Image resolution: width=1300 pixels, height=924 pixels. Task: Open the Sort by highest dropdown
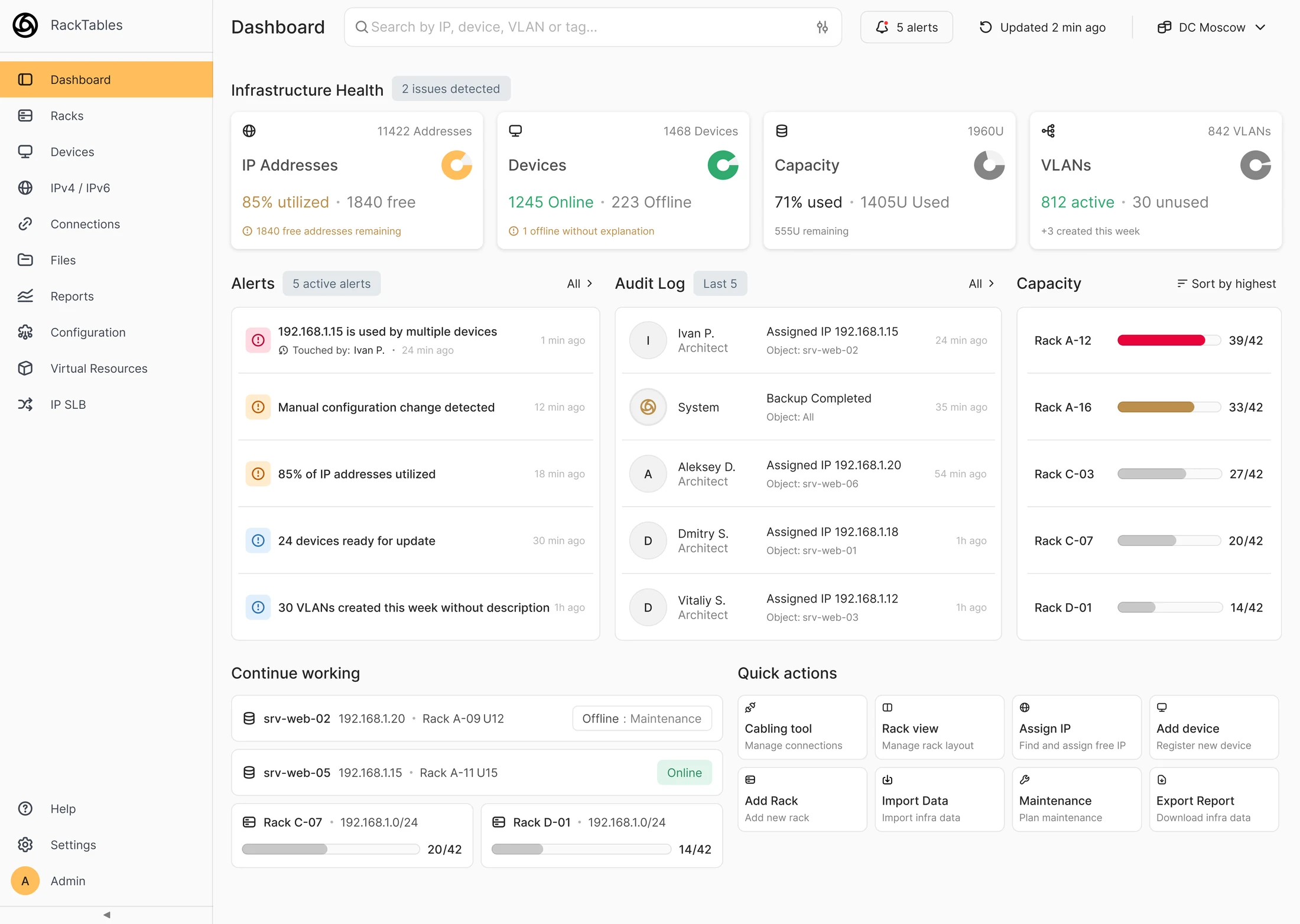click(1227, 284)
